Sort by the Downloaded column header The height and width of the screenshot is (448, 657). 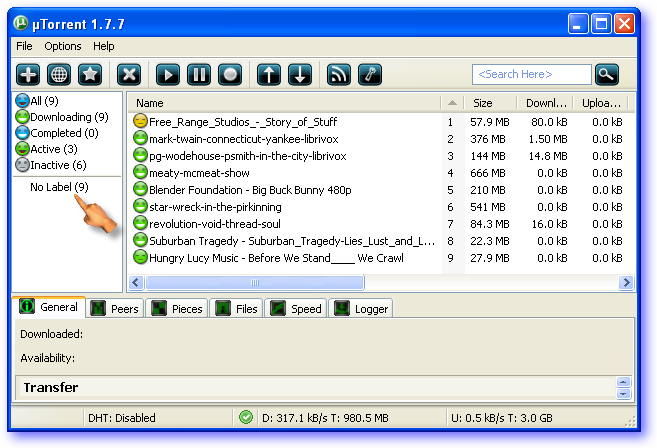[x=545, y=103]
